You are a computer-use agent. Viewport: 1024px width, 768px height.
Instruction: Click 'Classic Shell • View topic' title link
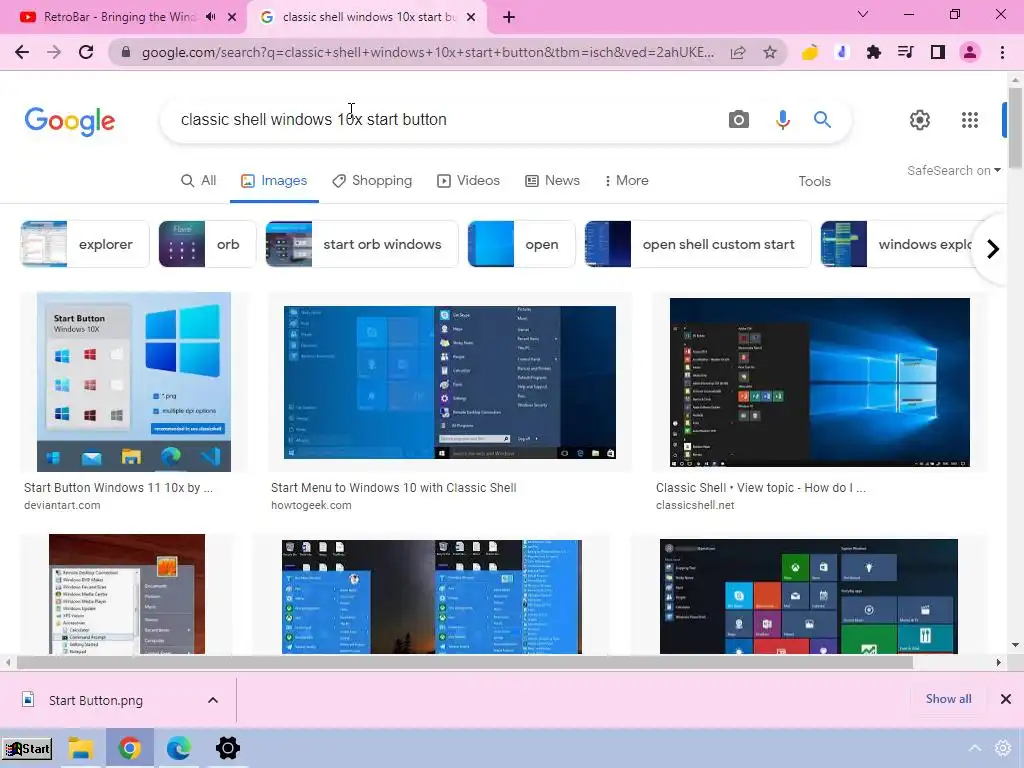761,488
